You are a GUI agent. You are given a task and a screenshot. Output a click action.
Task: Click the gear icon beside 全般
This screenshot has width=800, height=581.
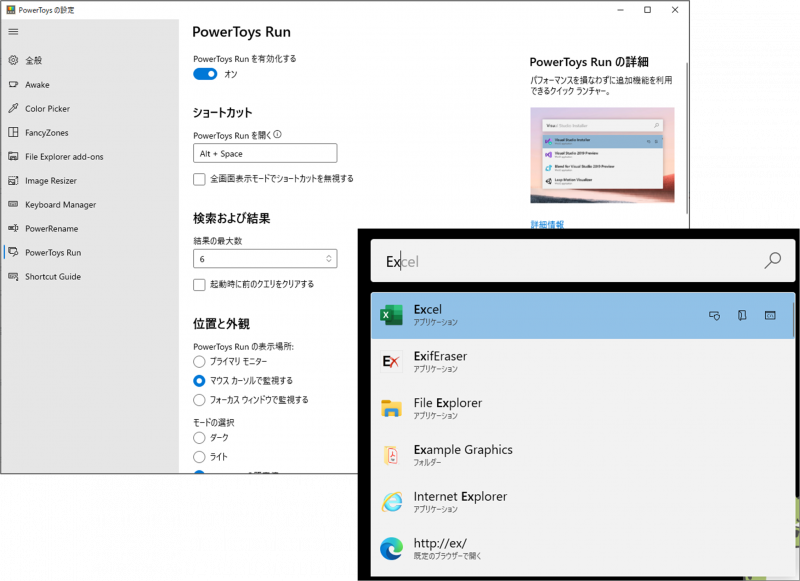point(13,60)
